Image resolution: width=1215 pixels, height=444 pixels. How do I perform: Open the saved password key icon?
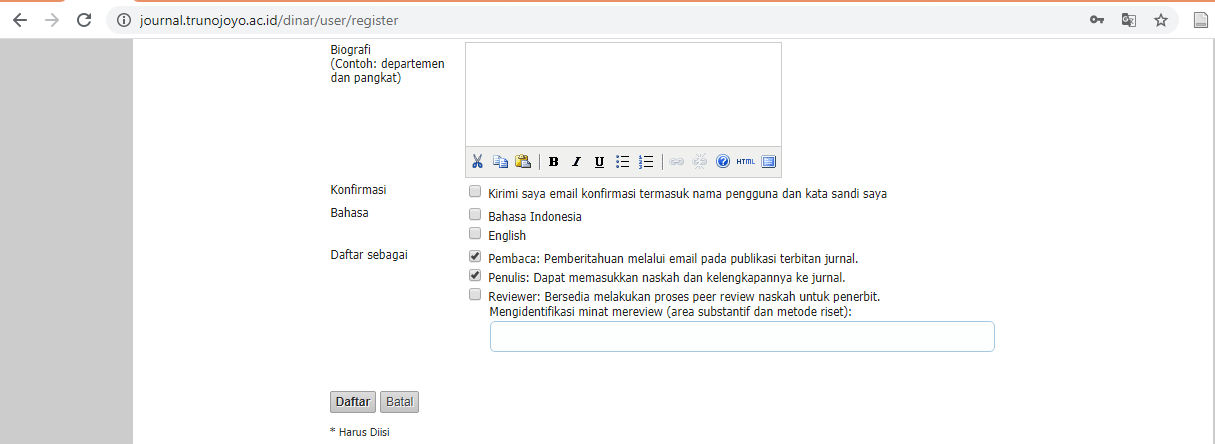(1097, 20)
